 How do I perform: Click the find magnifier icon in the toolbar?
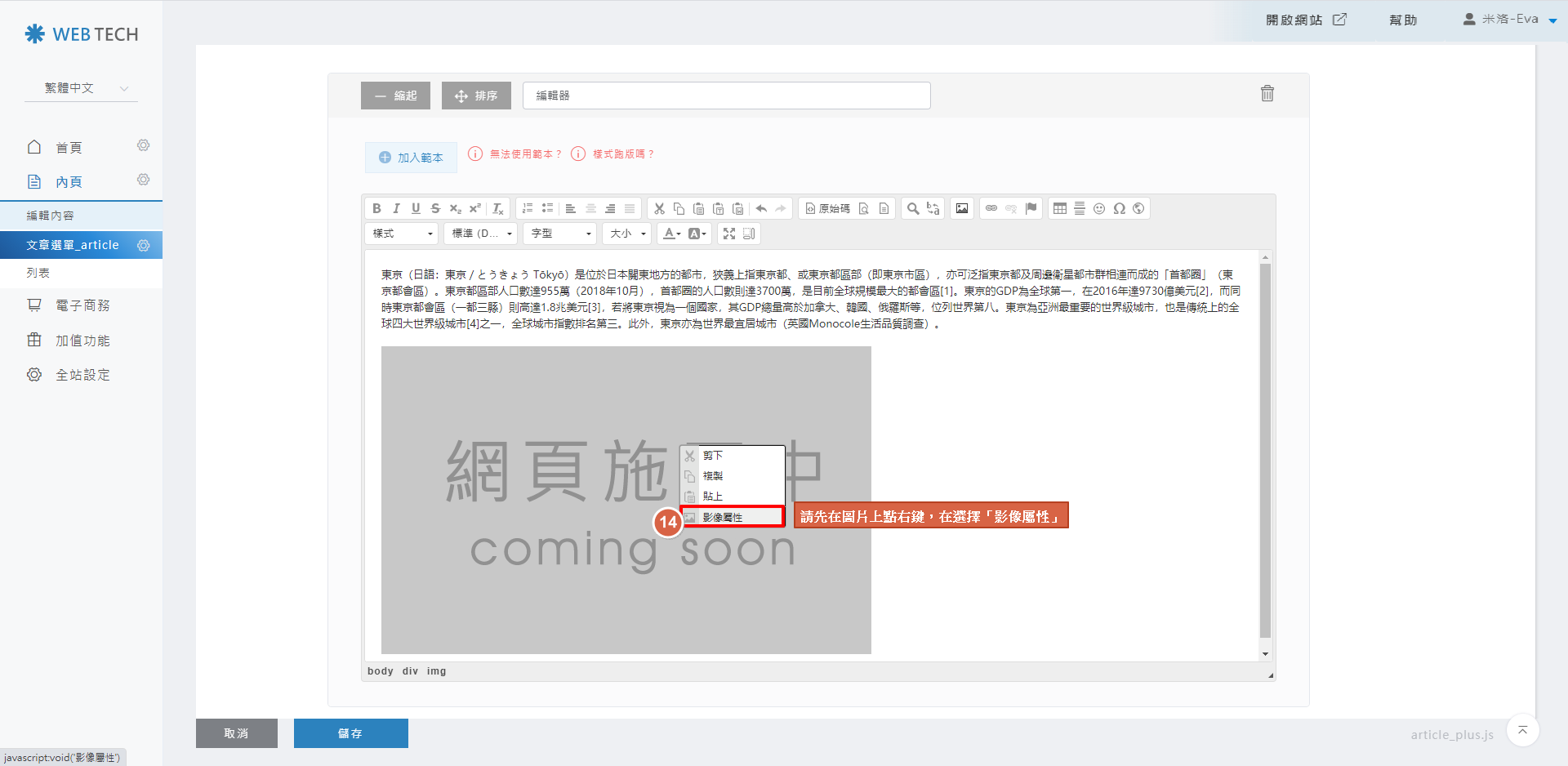(x=913, y=208)
